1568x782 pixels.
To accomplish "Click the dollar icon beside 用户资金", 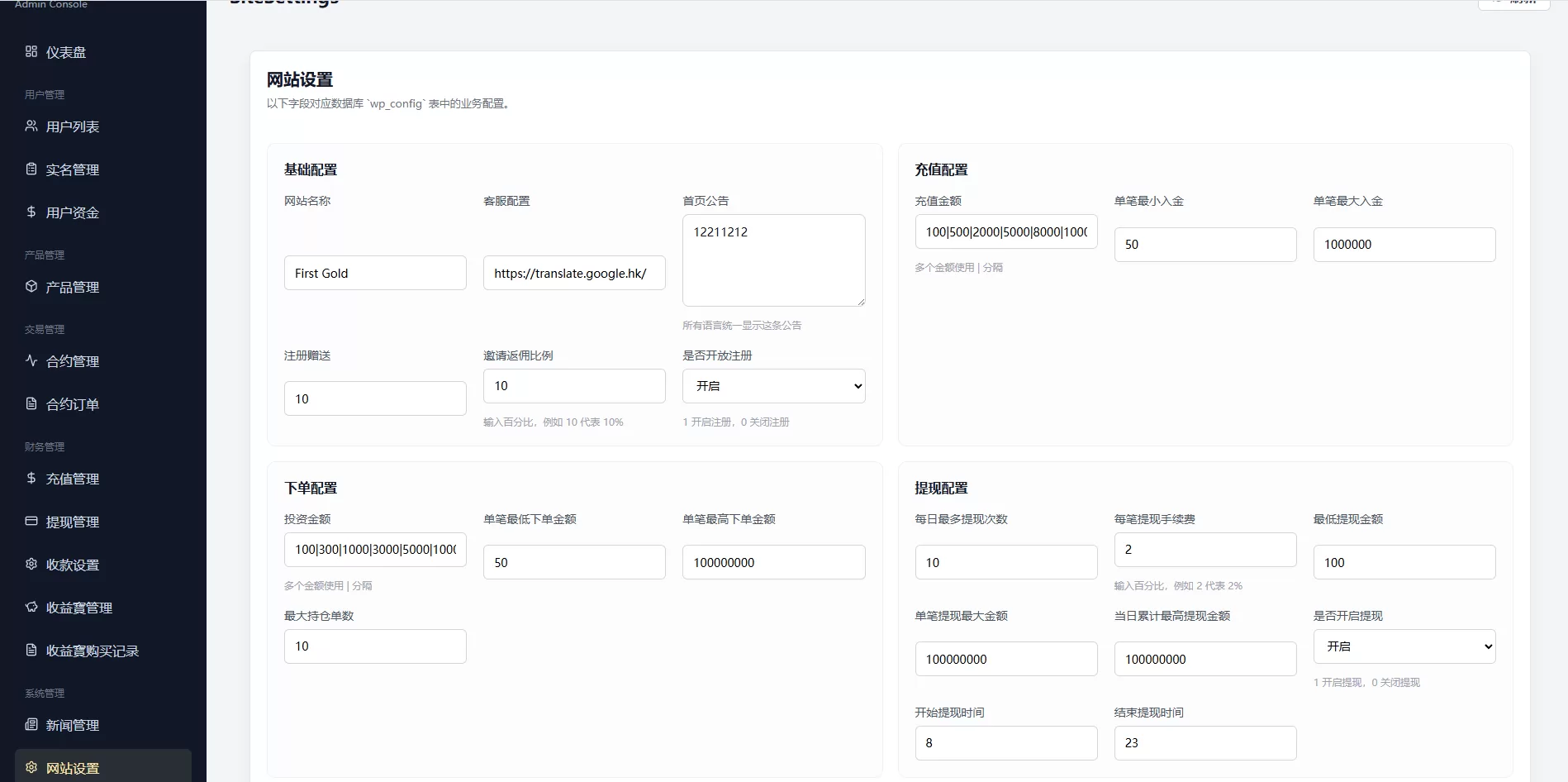I will coord(31,212).
